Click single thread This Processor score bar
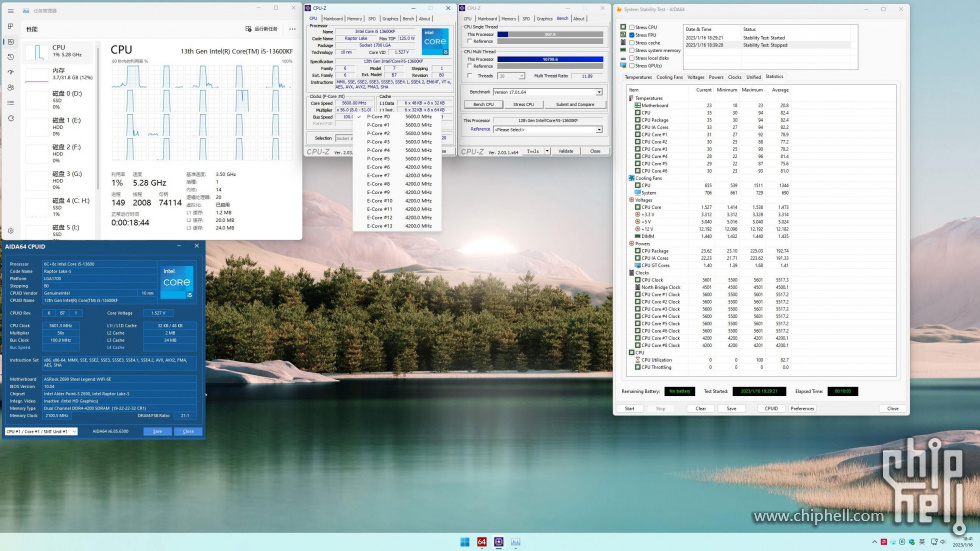980x551 pixels. [x=550, y=34]
